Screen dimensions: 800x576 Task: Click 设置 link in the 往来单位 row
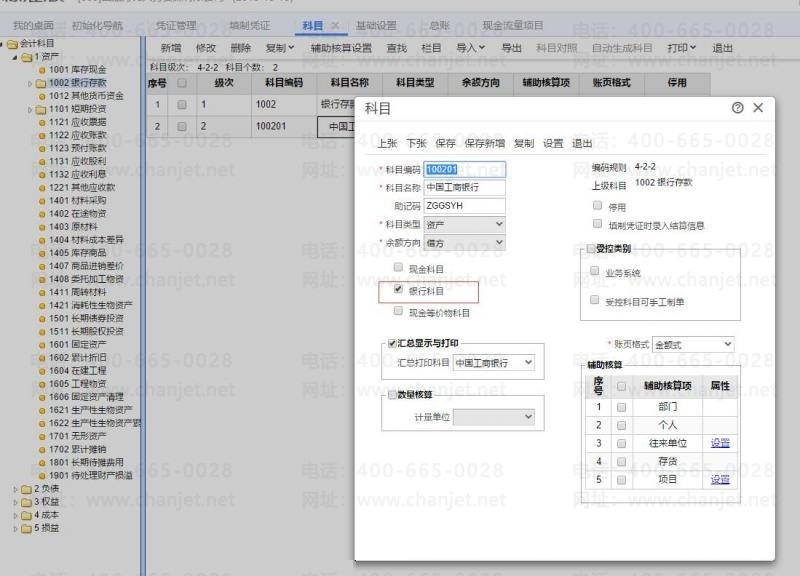tap(720, 443)
